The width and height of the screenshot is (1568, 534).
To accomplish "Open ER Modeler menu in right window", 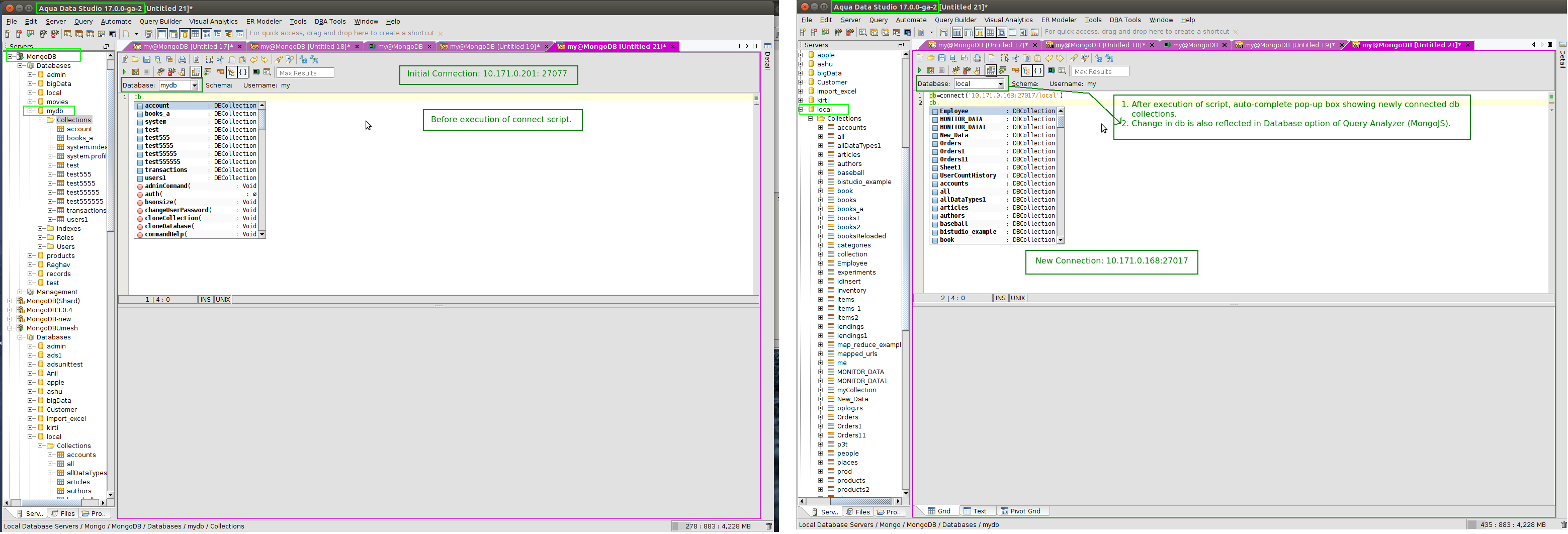I will (x=1059, y=20).
